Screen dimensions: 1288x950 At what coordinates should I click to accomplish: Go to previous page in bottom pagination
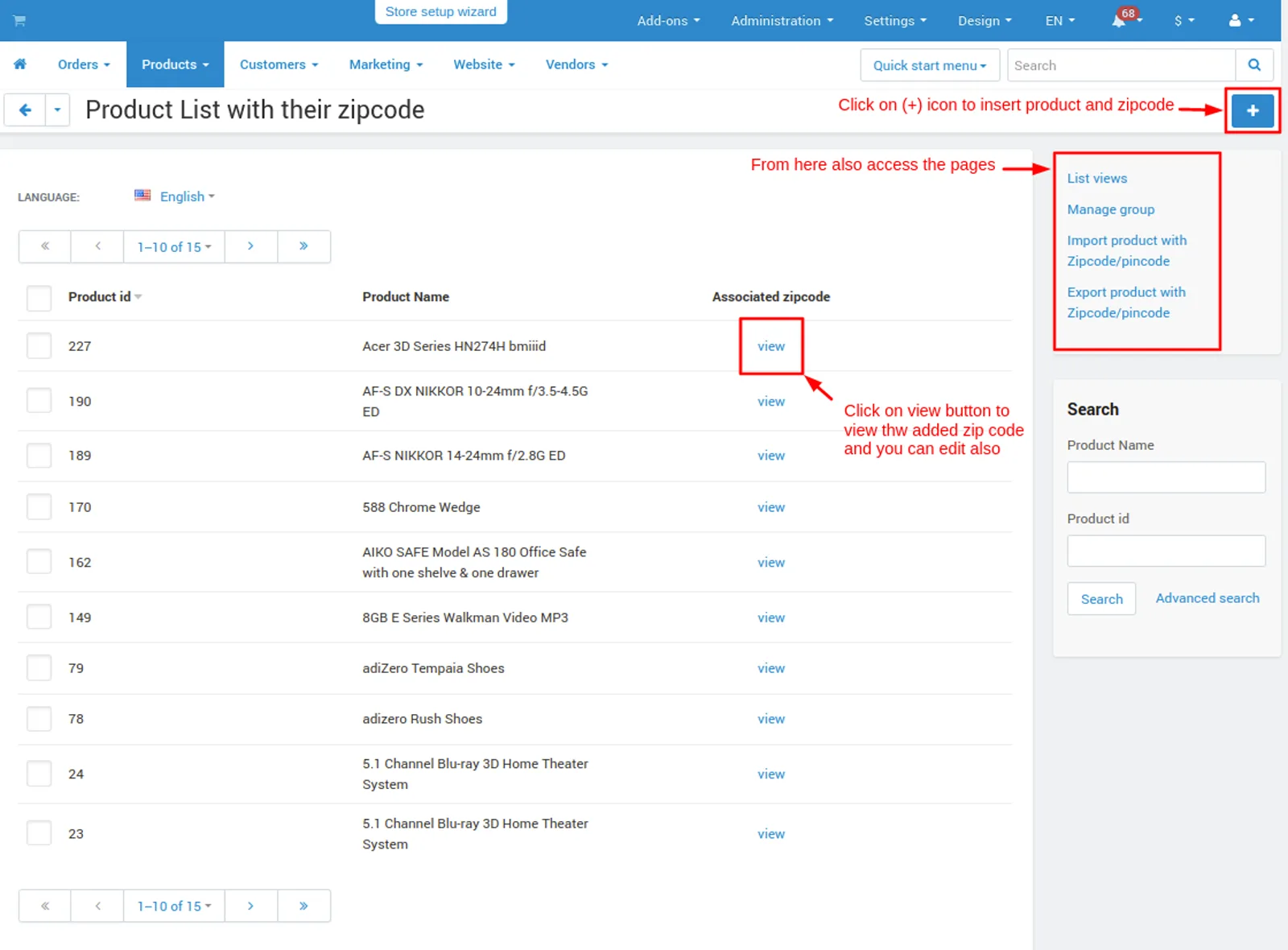click(97, 906)
